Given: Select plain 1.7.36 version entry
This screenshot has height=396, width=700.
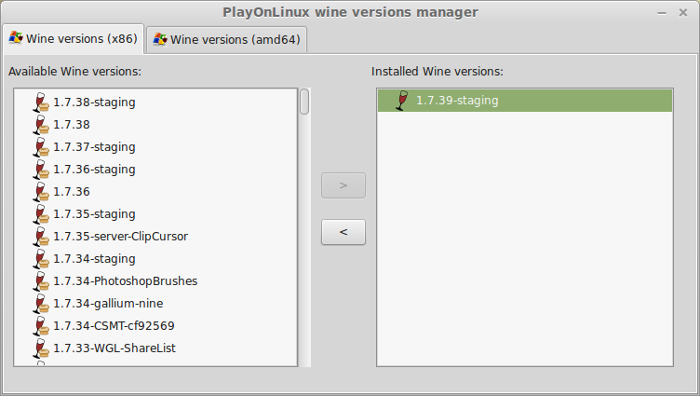Looking at the screenshot, I should 155,192.
